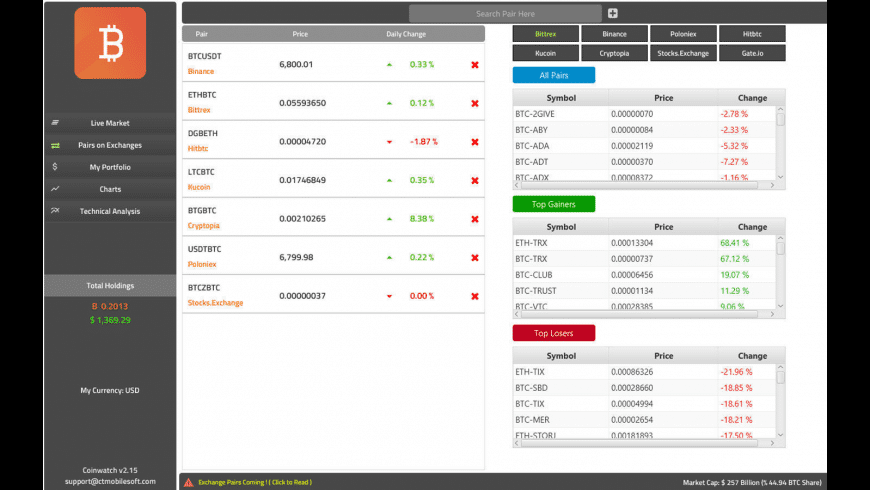870x490 pixels.
Task: Click the blue All Pairs button
Action: [554, 75]
